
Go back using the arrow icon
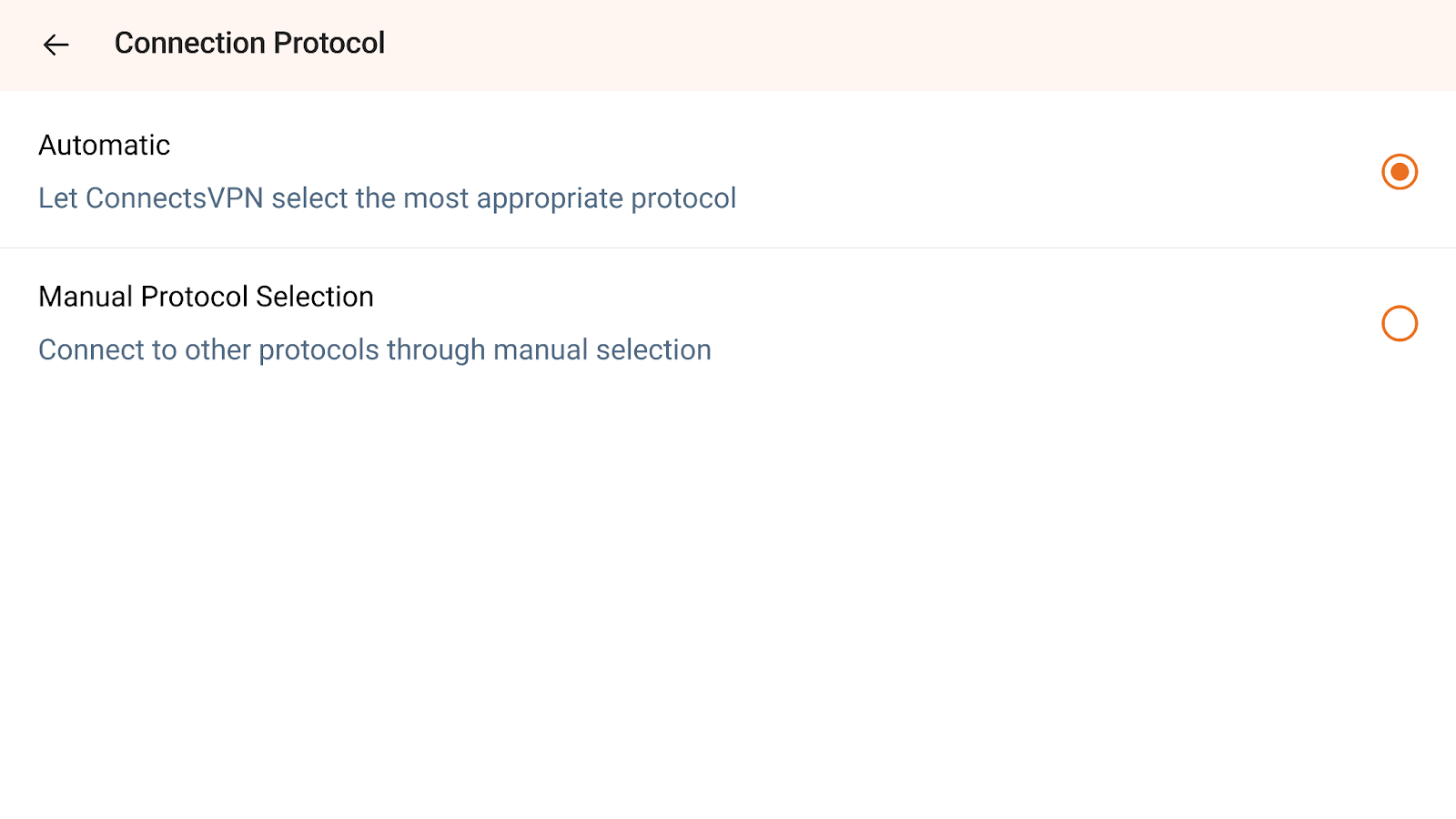(56, 45)
